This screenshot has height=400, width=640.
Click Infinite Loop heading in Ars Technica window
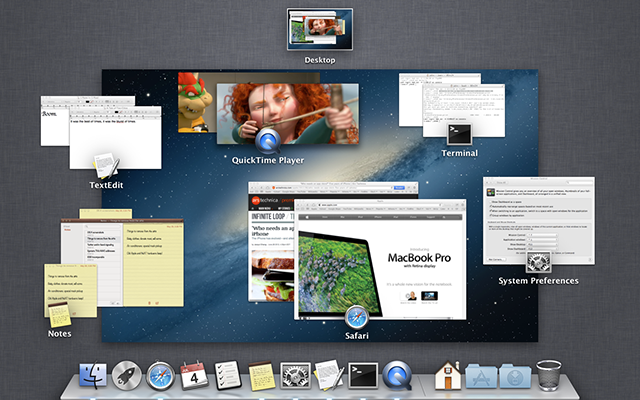tap(269, 216)
